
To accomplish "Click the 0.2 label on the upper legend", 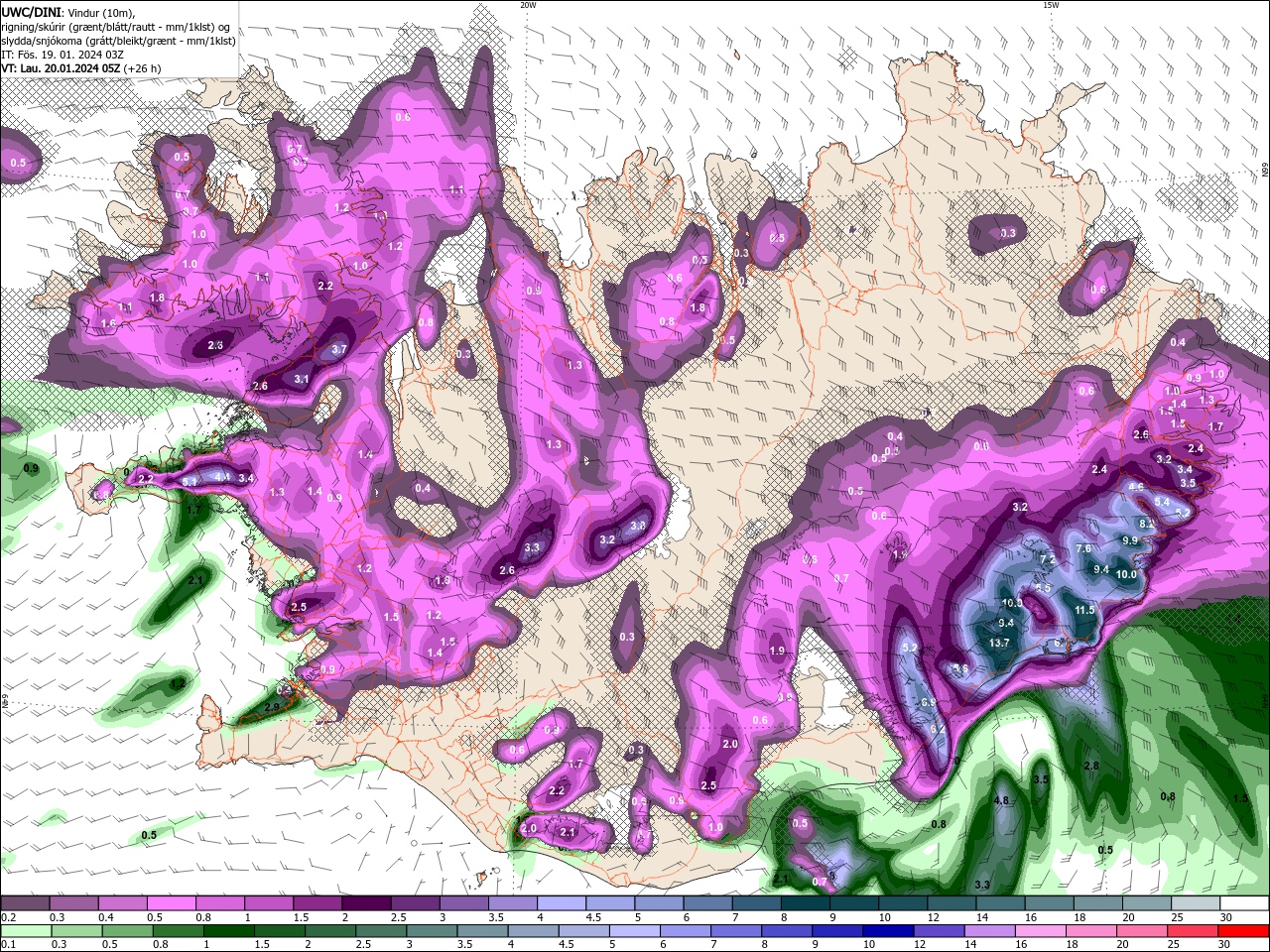I will pyautogui.click(x=9, y=917).
